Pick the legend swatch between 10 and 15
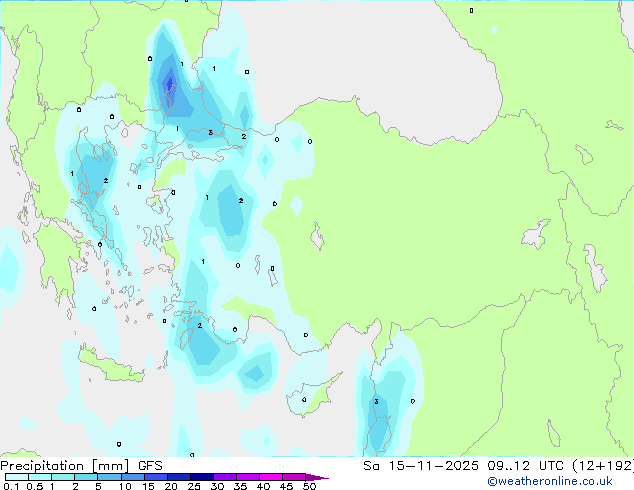The width and height of the screenshot is (634, 490). pyautogui.click(x=133, y=477)
